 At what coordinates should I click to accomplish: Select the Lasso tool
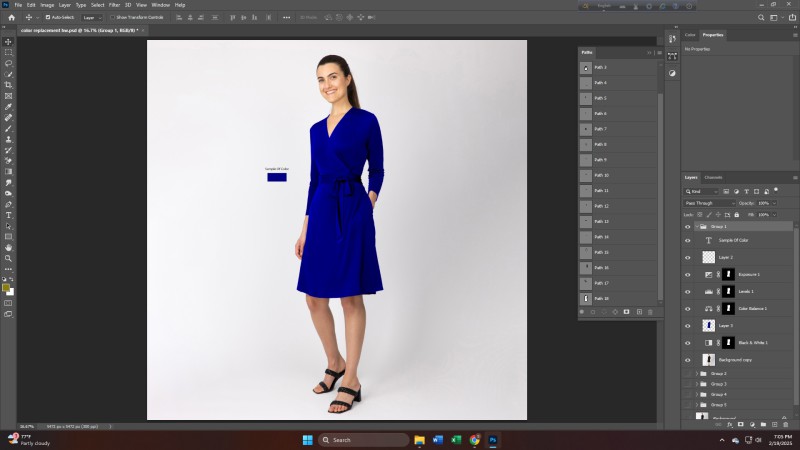8,63
